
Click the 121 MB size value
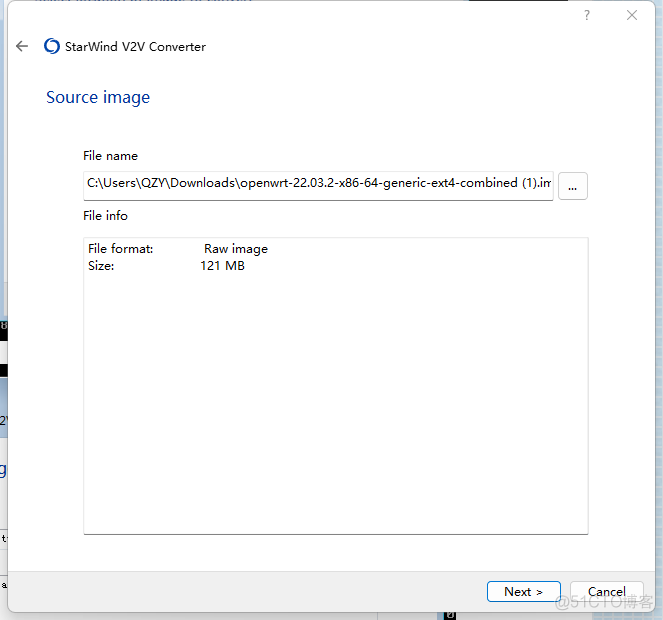[222, 266]
